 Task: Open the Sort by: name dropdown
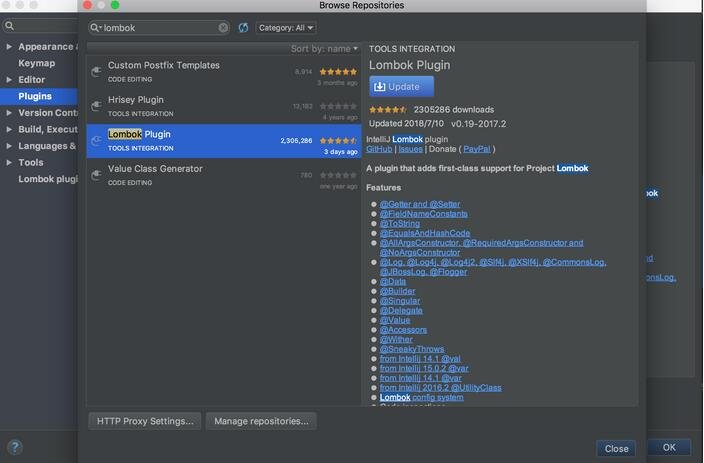click(324, 48)
